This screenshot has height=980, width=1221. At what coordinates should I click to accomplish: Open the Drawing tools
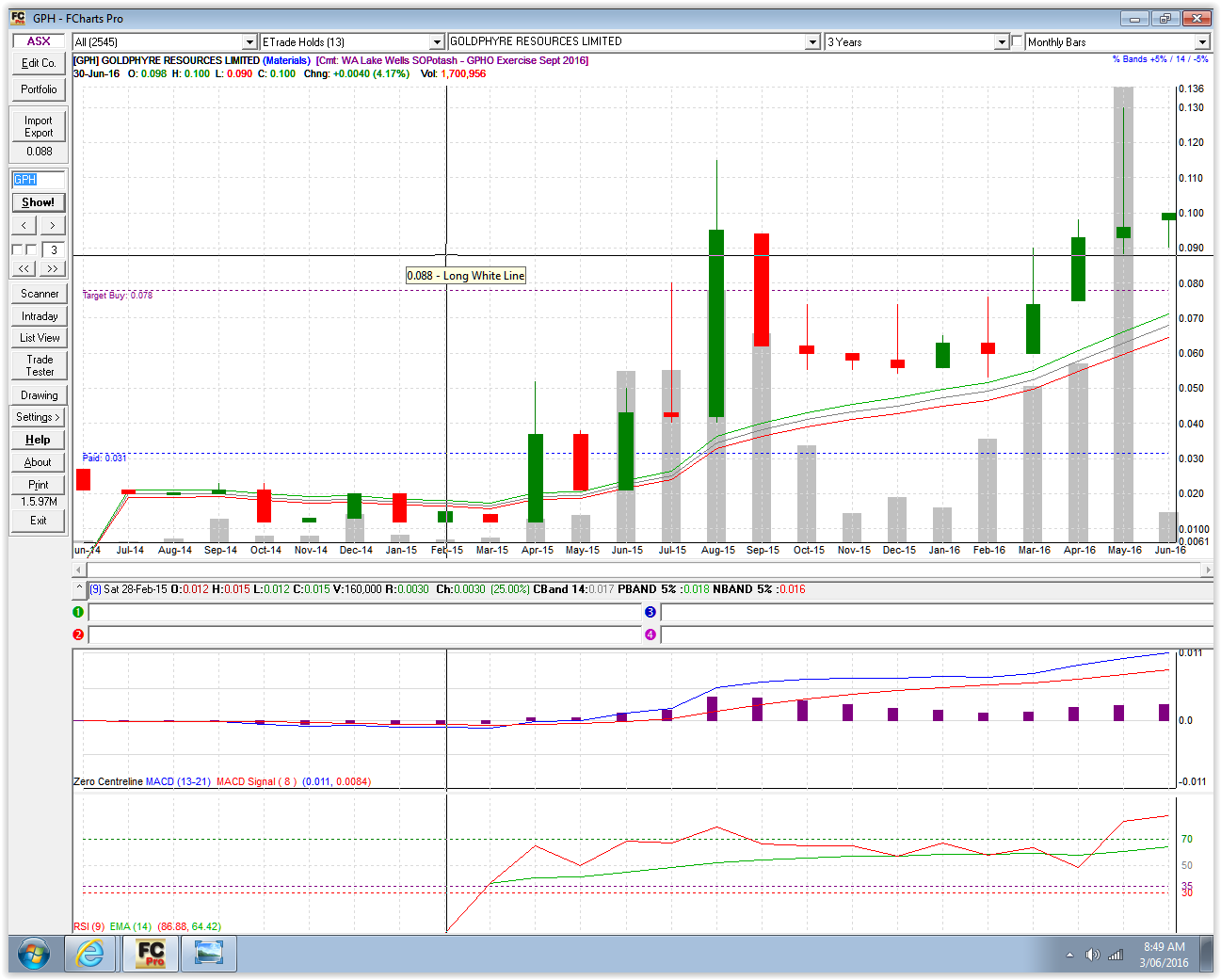(39, 395)
